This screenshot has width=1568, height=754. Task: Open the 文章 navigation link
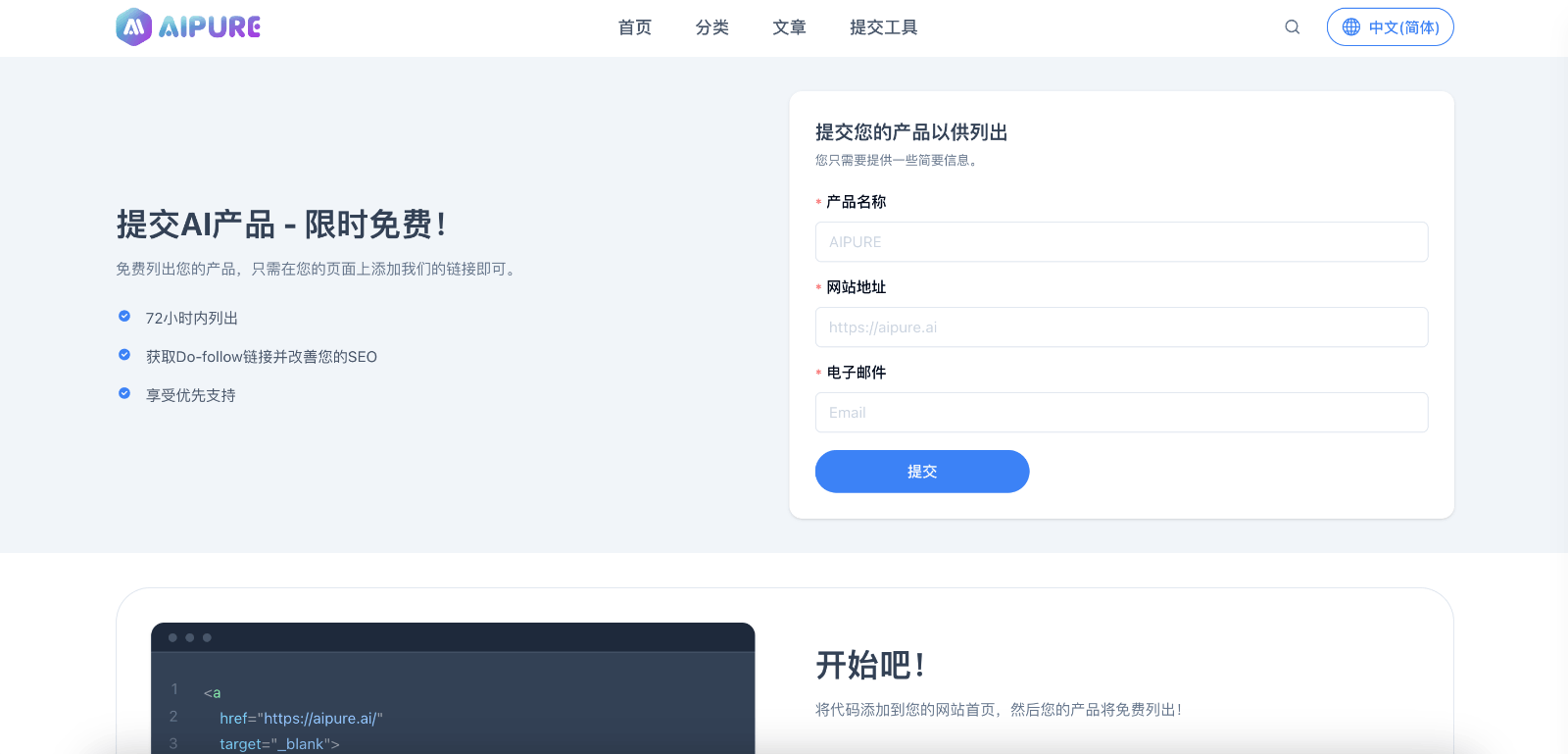(789, 27)
